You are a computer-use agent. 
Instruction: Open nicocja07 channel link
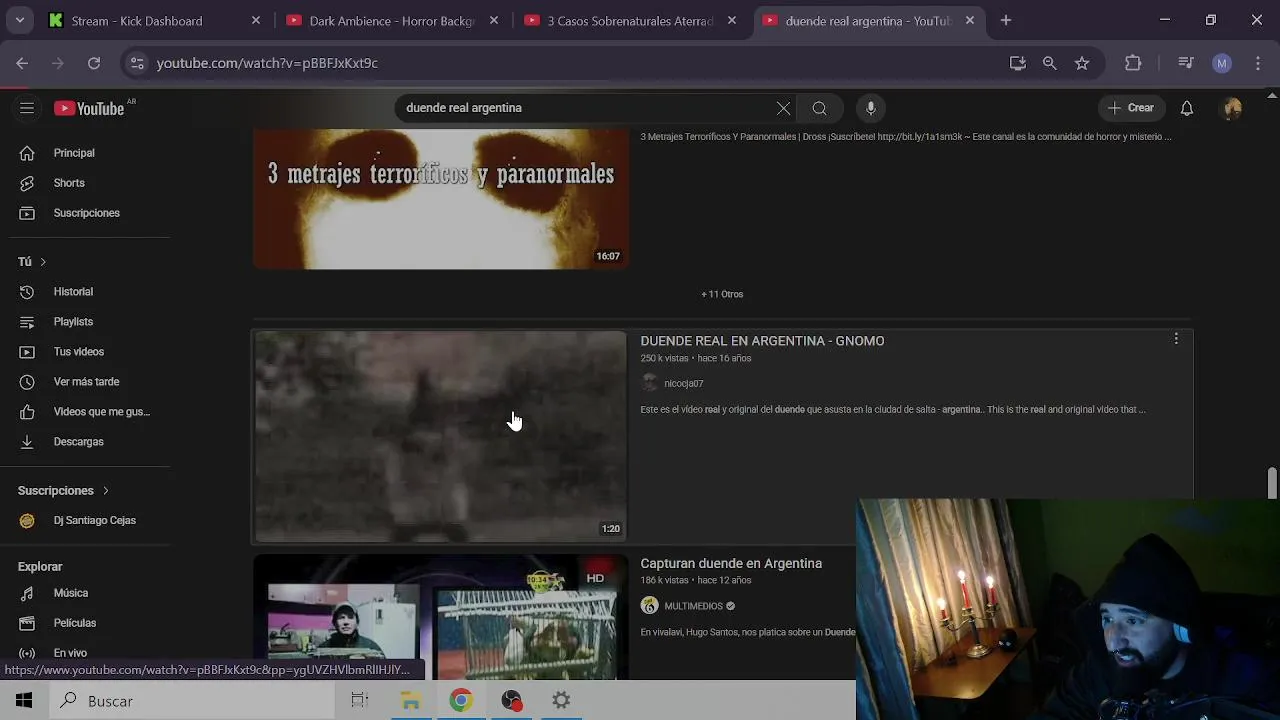(x=684, y=383)
